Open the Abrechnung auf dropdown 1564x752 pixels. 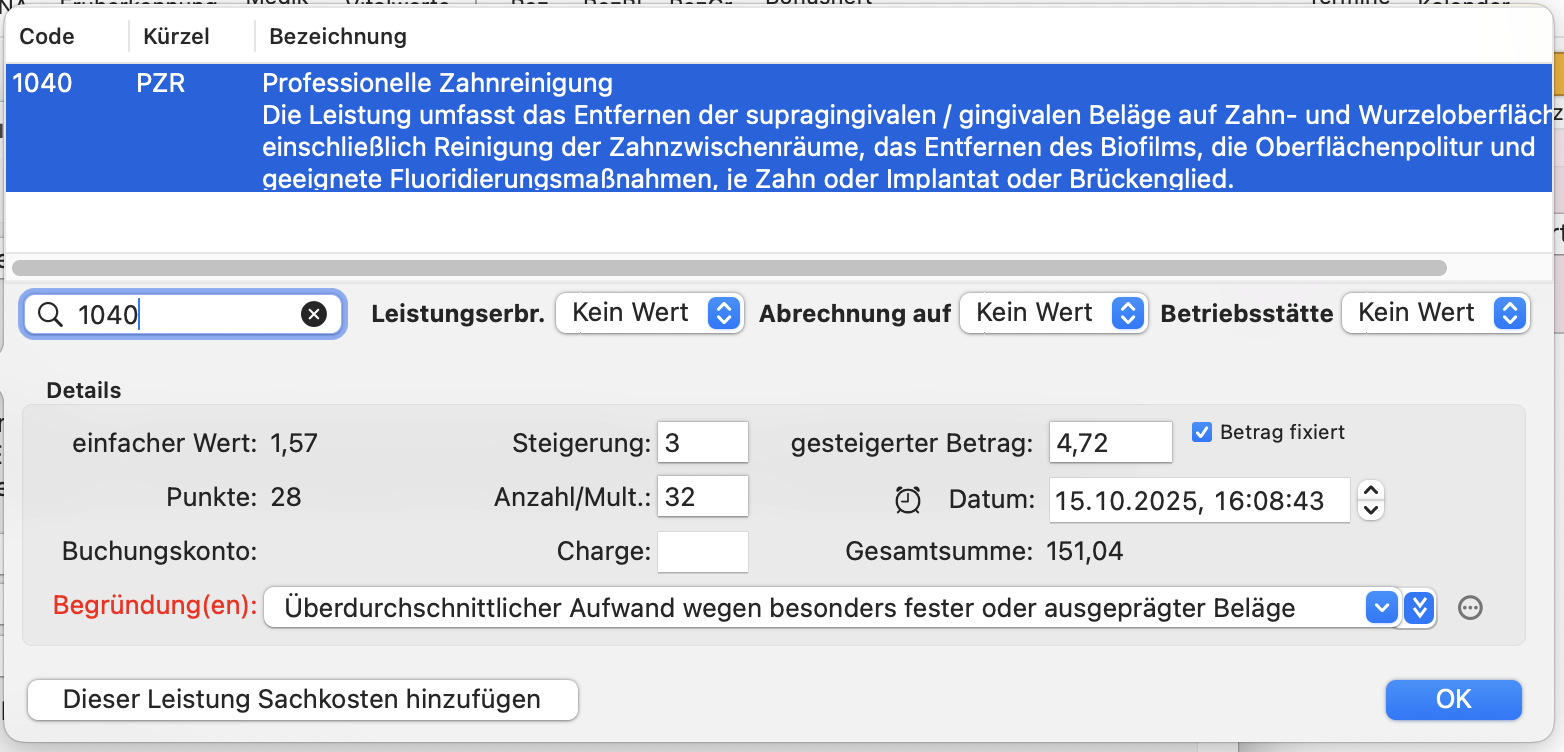click(x=1053, y=313)
